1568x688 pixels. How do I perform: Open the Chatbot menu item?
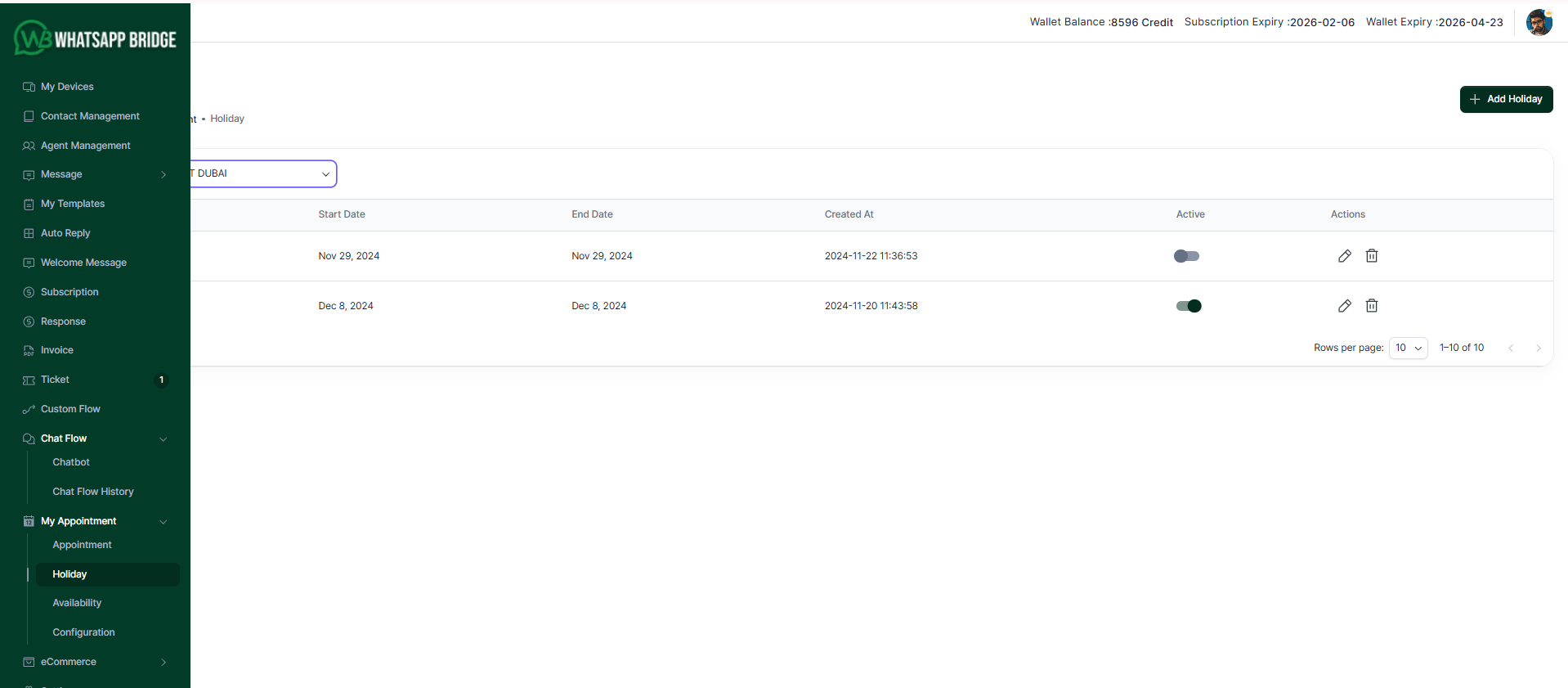pyautogui.click(x=71, y=462)
